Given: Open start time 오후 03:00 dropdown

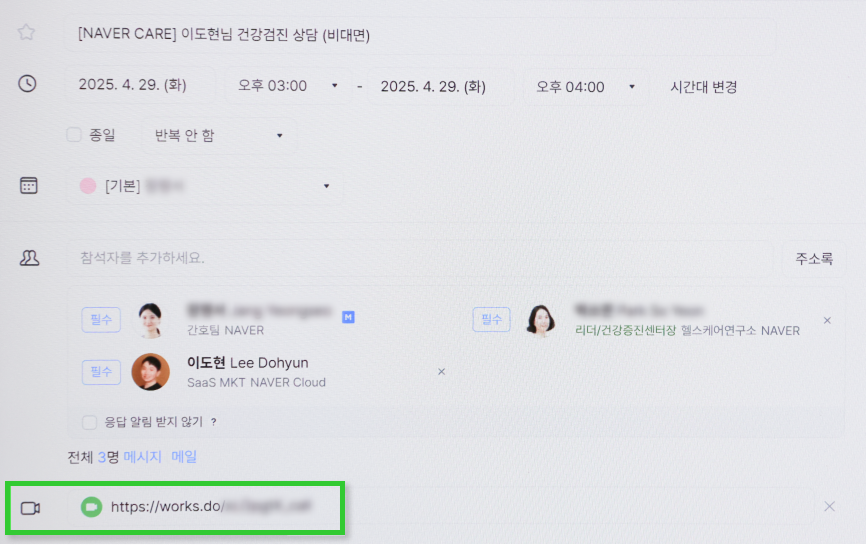Looking at the screenshot, I should [287, 86].
